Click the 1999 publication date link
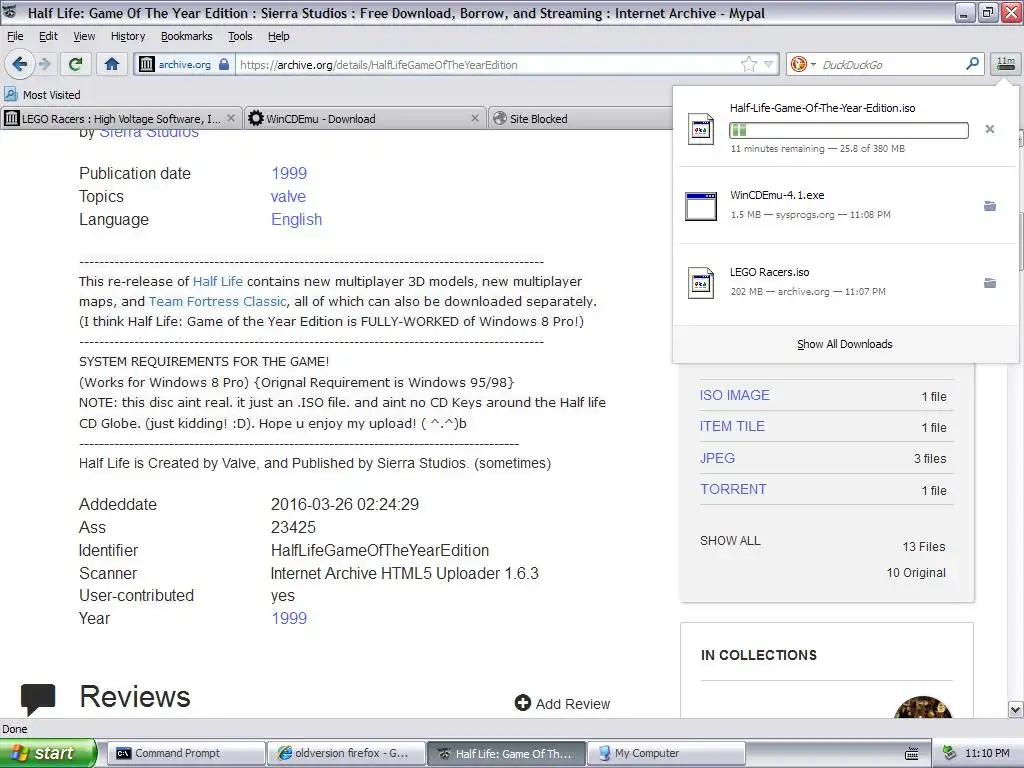The height and width of the screenshot is (768, 1024). [289, 173]
